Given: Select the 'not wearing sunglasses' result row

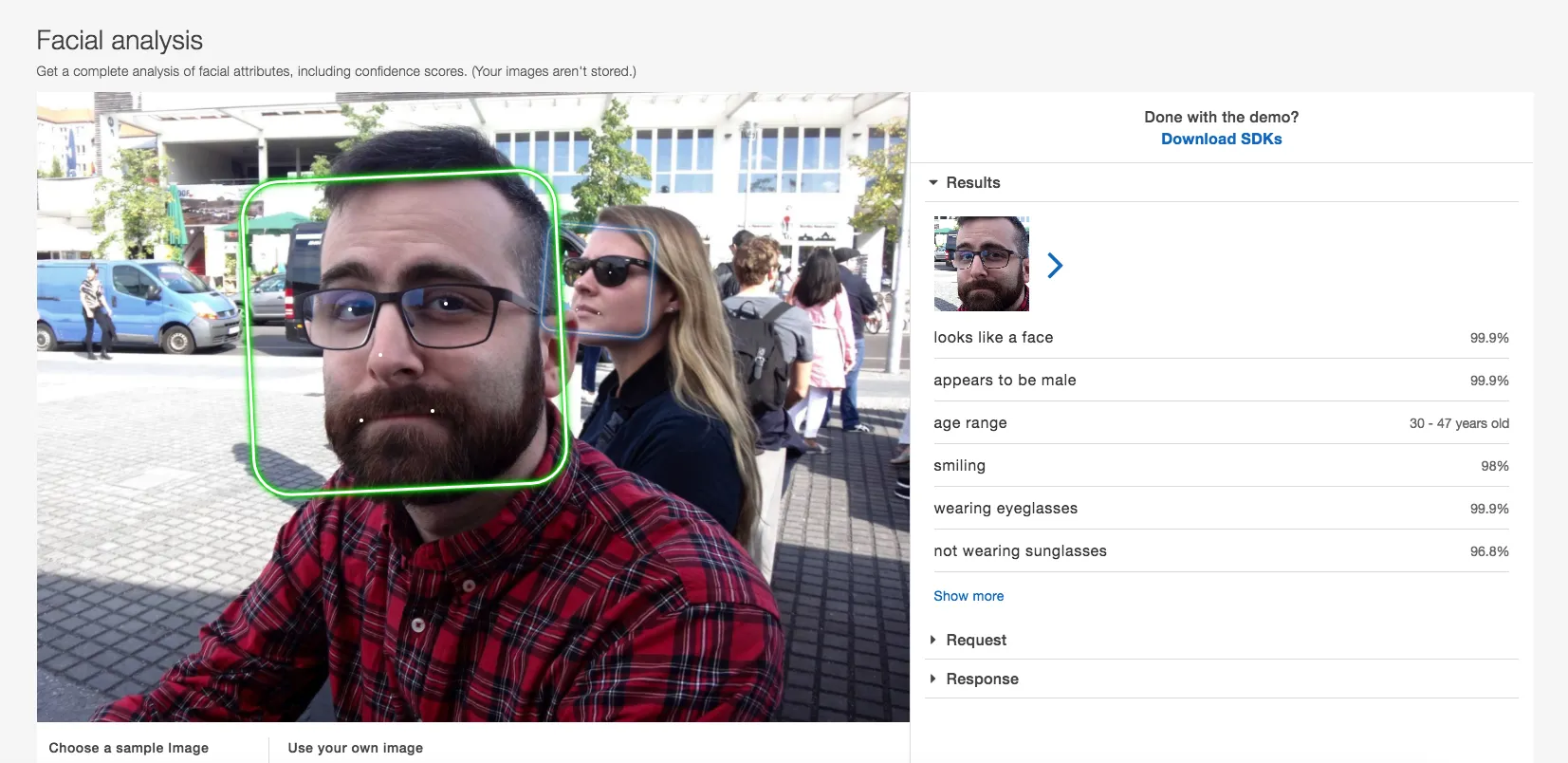Looking at the screenshot, I should click(x=1220, y=551).
